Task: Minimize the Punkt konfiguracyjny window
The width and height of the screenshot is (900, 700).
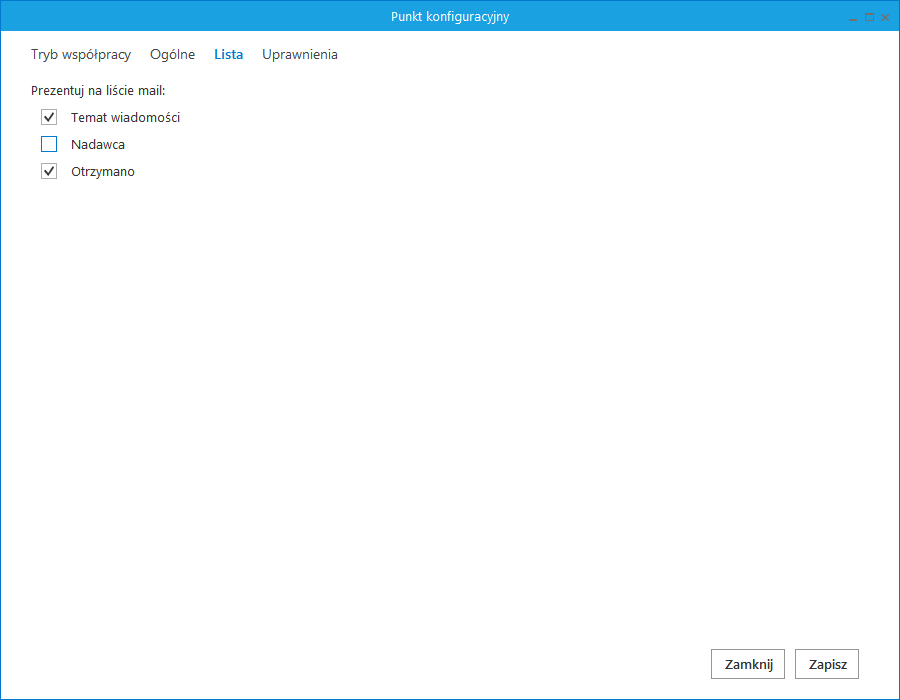Action: click(853, 18)
